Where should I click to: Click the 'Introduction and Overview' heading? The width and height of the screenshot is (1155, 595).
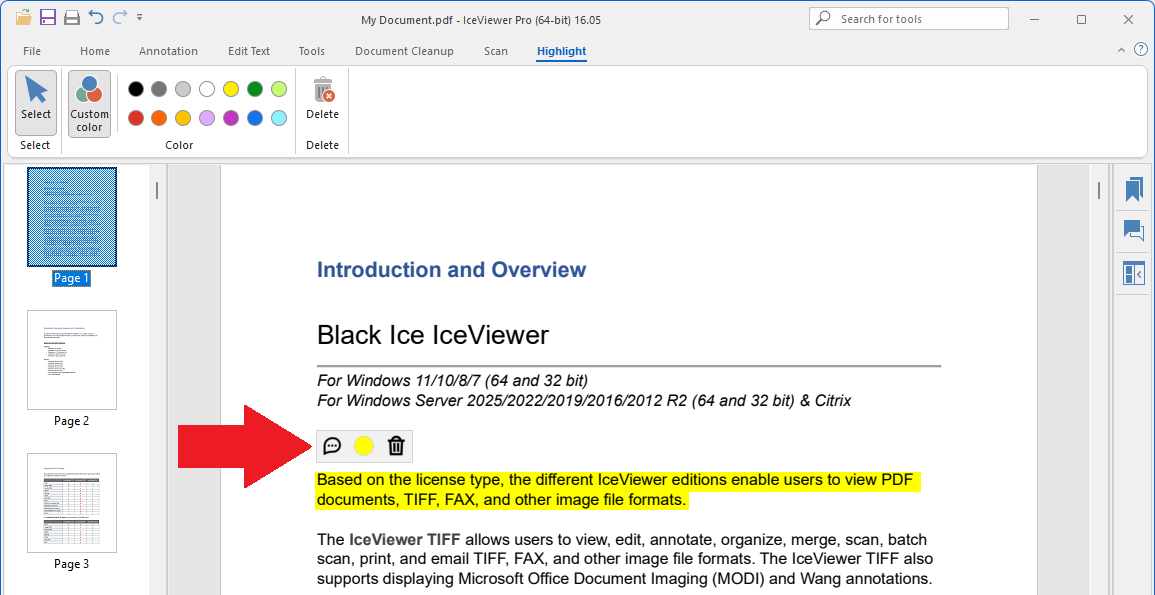pos(452,270)
